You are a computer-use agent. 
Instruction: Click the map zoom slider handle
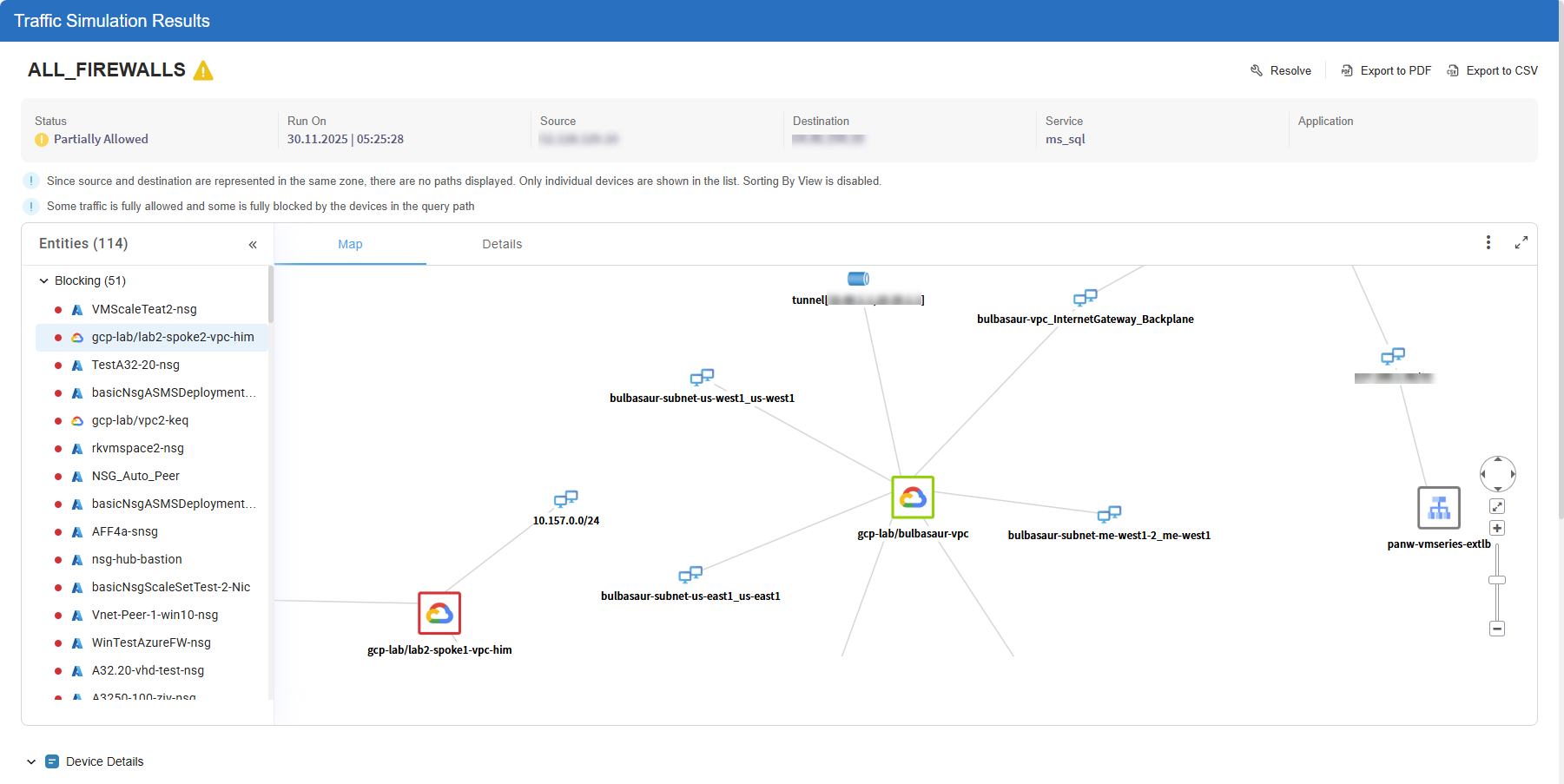tap(1497, 580)
